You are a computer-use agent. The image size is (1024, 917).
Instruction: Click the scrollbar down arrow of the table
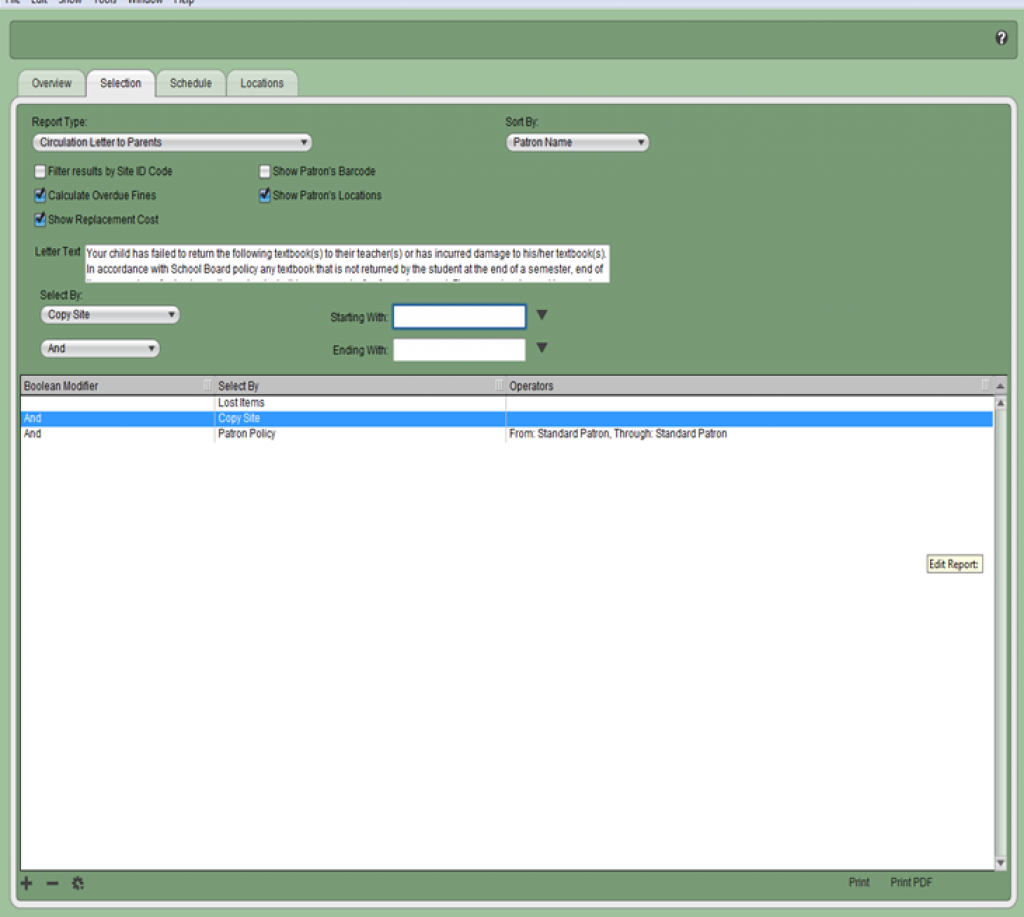tap(1000, 863)
